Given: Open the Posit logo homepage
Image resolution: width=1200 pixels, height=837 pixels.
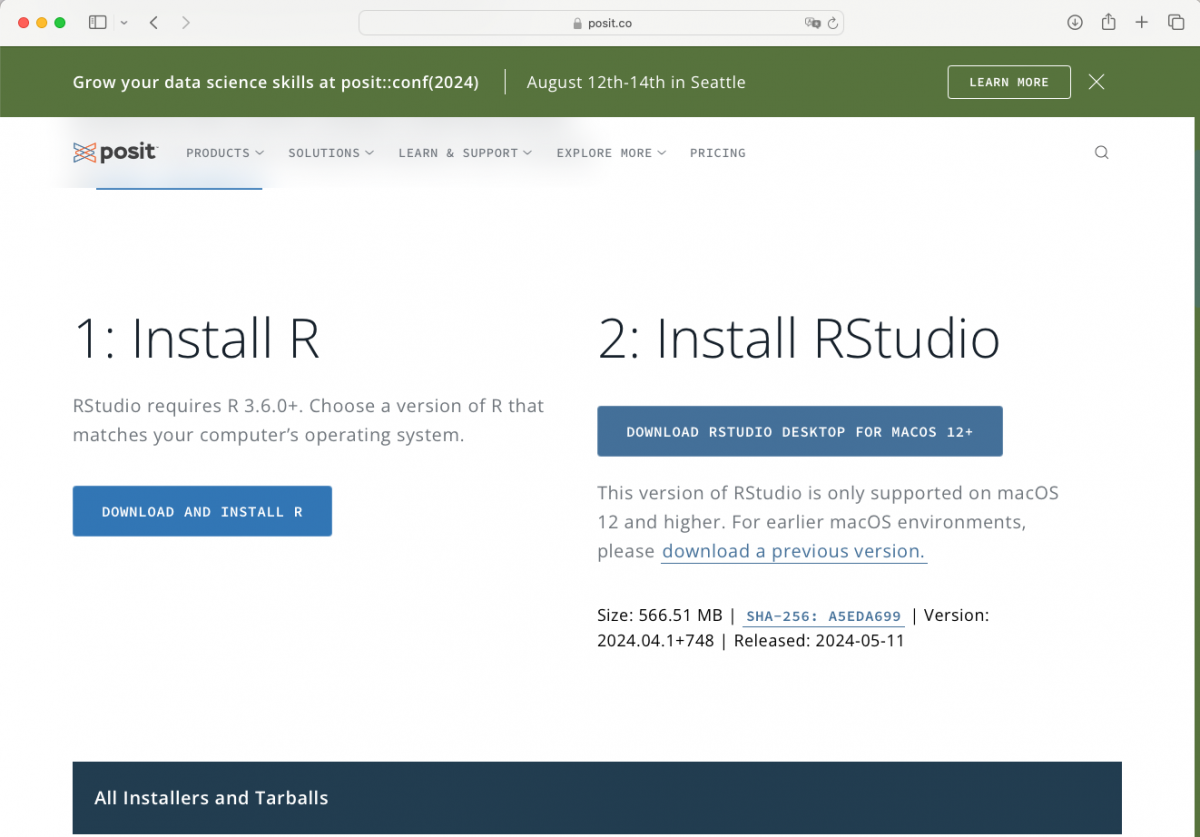Looking at the screenshot, I should (115, 152).
